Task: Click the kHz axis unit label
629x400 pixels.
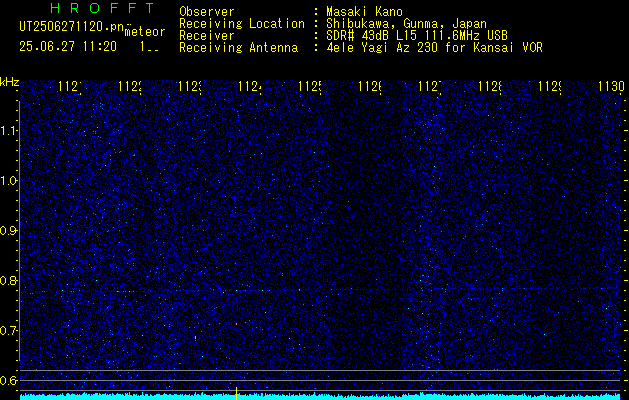Action: (10, 82)
